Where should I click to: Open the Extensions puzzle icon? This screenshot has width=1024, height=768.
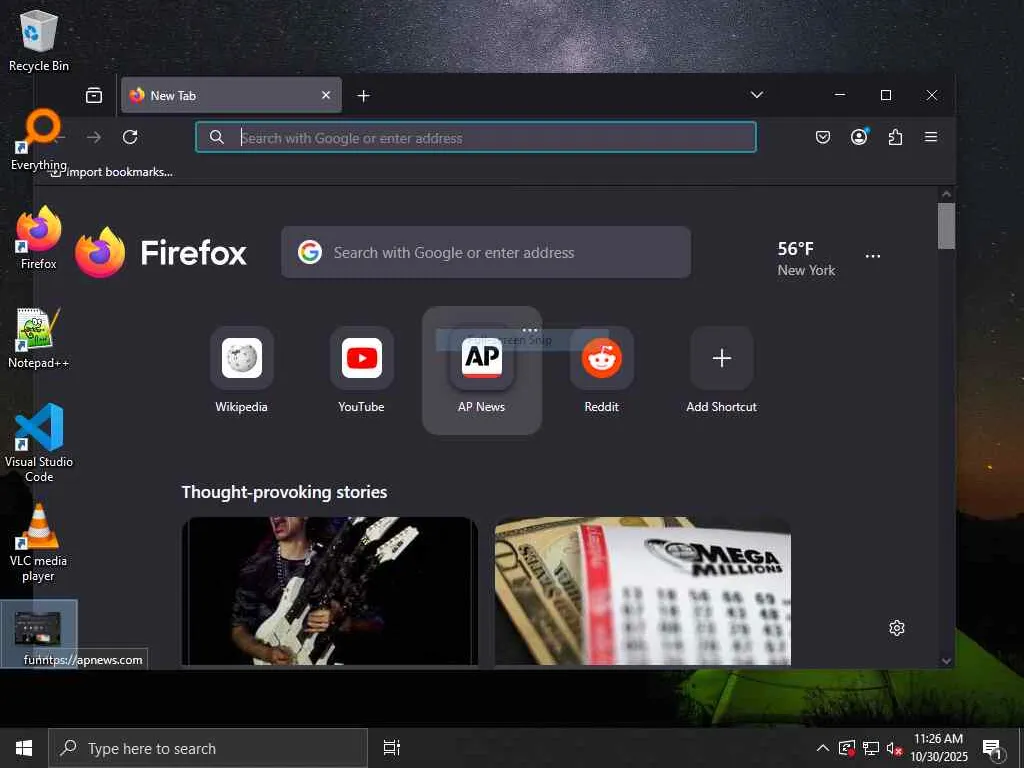(895, 137)
